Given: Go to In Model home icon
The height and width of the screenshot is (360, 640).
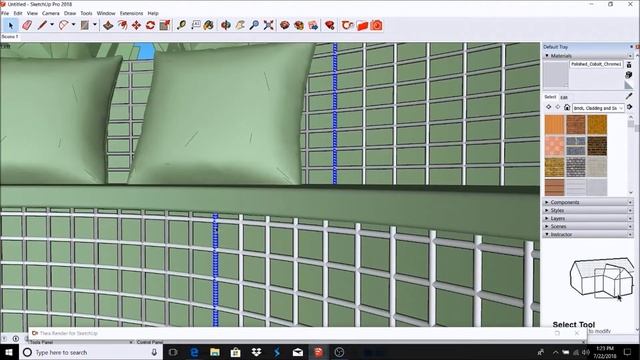Looking at the screenshot, I should pyautogui.click(x=567, y=107).
